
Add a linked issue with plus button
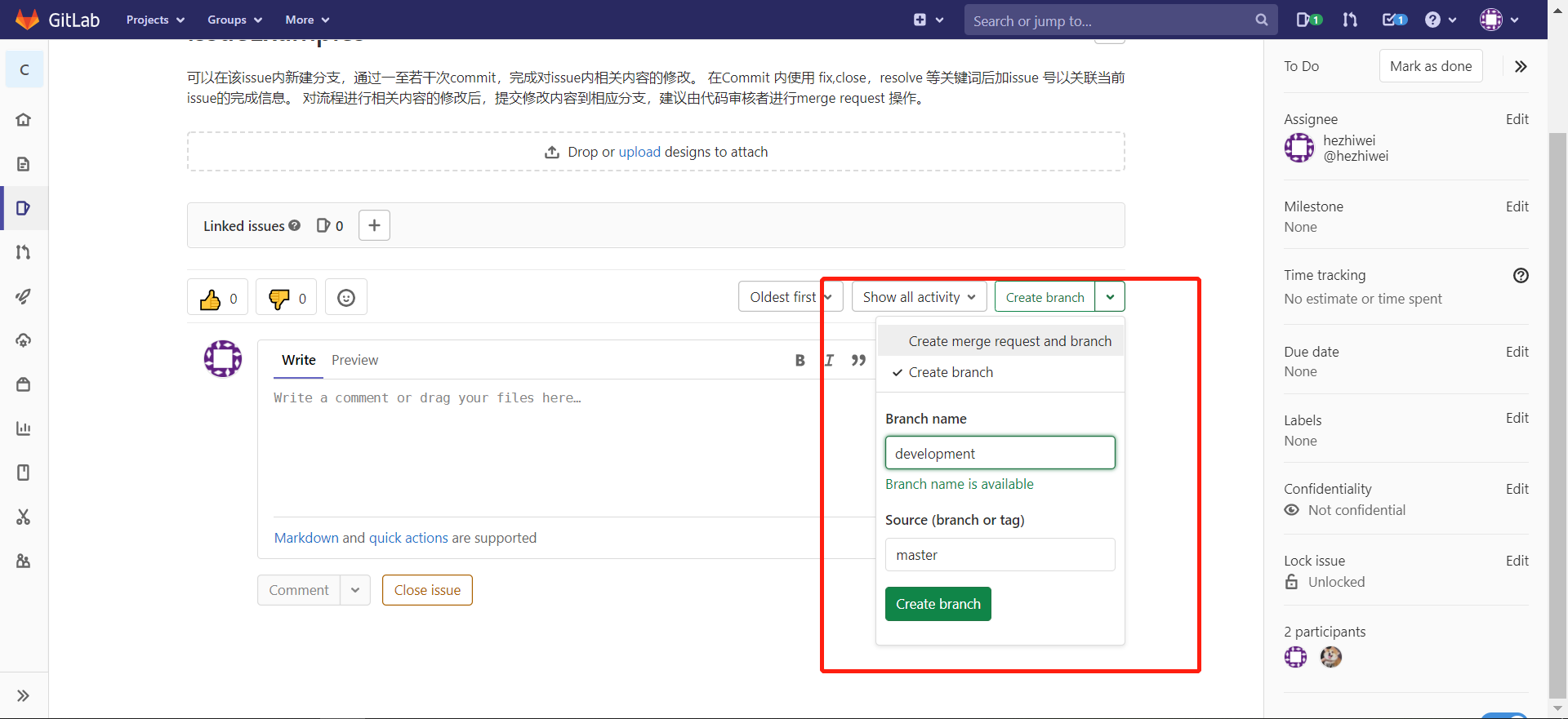tap(374, 225)
